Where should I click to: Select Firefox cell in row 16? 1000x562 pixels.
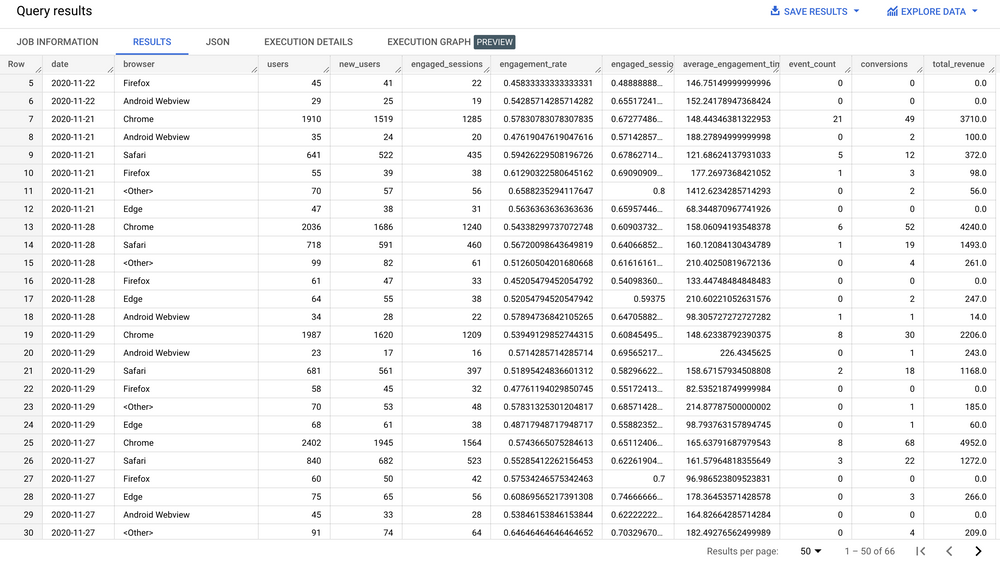(136, 281)
